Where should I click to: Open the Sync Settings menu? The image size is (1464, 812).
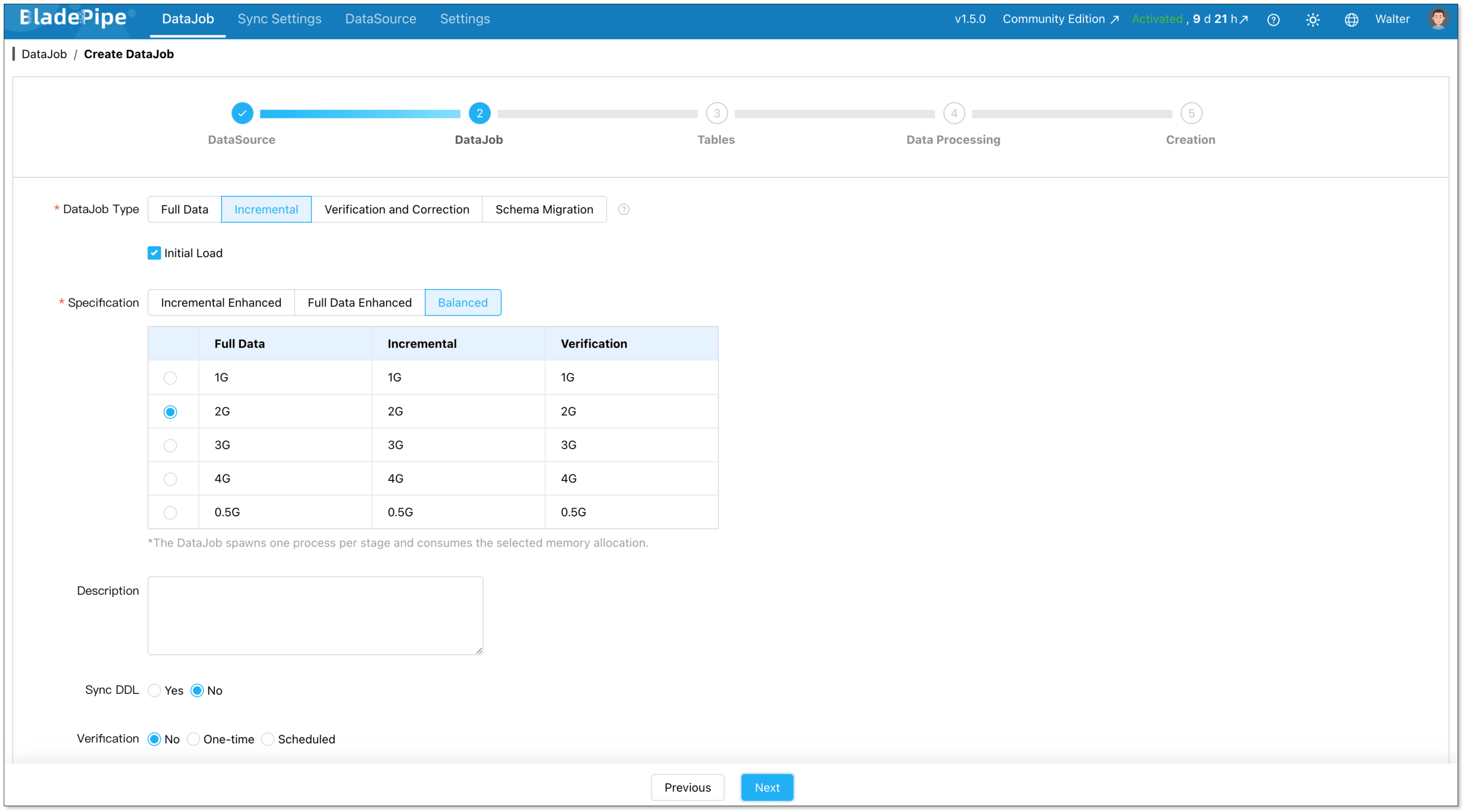(x=279, y=19)
